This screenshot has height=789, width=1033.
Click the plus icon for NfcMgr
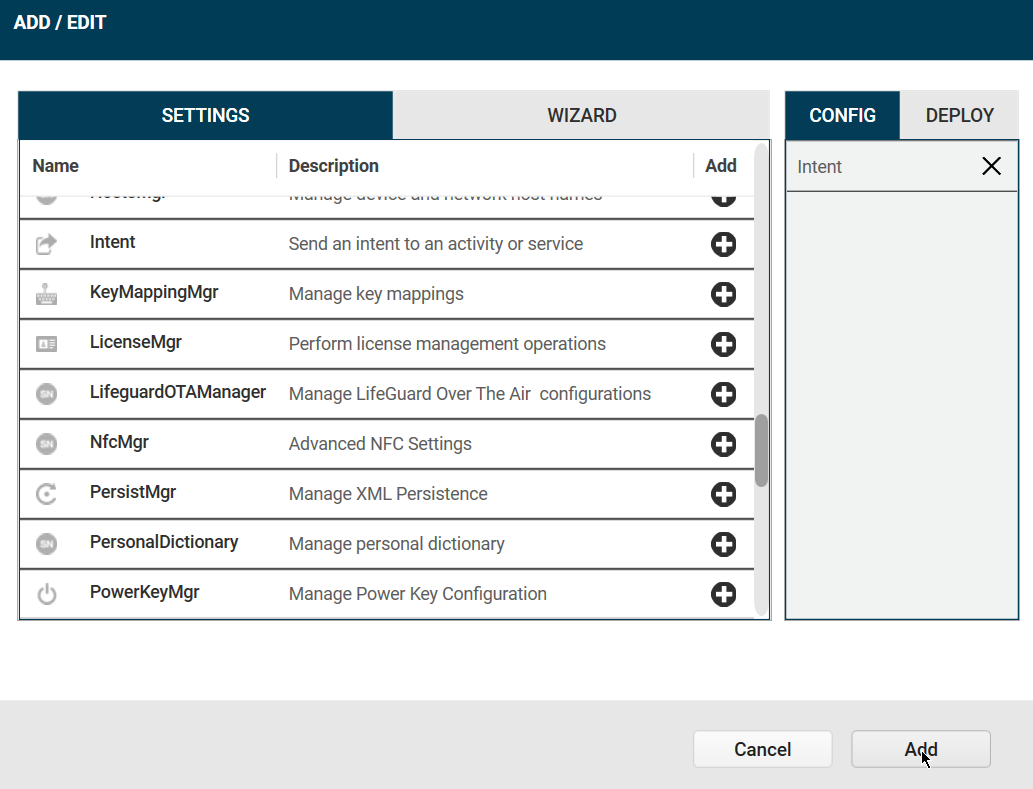pyautogui.click(x=723, y=444)
